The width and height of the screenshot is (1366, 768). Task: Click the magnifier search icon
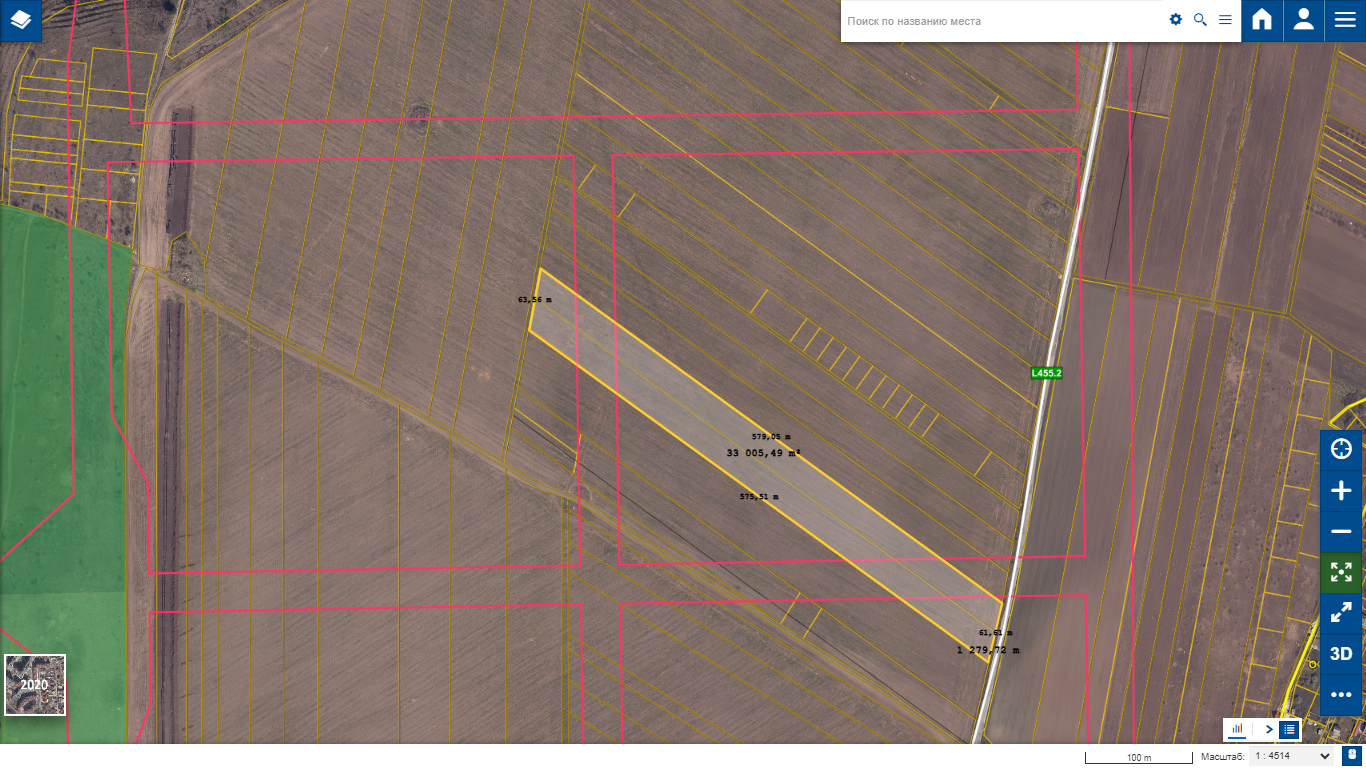(1200, 20)
